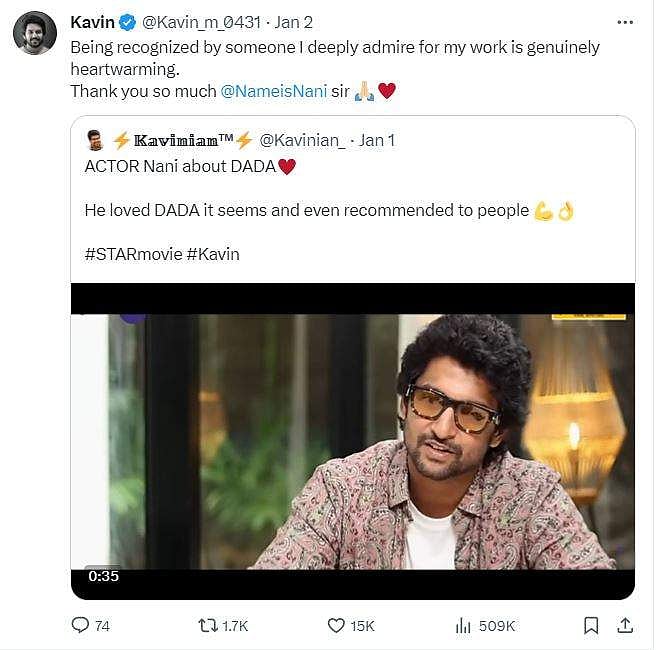Image resolution: width=658 pixels, height=650 pixels.
Task: Click the reply speech bubble icon
Action: (81, 625)
